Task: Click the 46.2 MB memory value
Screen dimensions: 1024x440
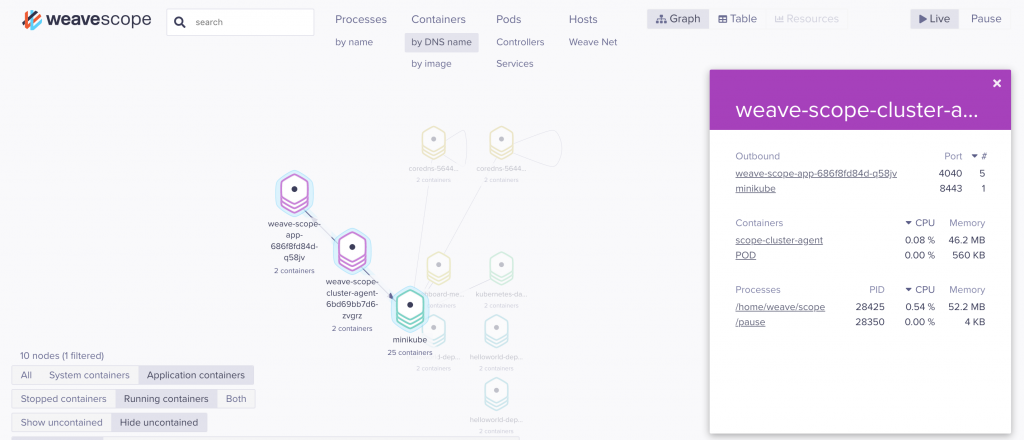Action: (967, 240)
